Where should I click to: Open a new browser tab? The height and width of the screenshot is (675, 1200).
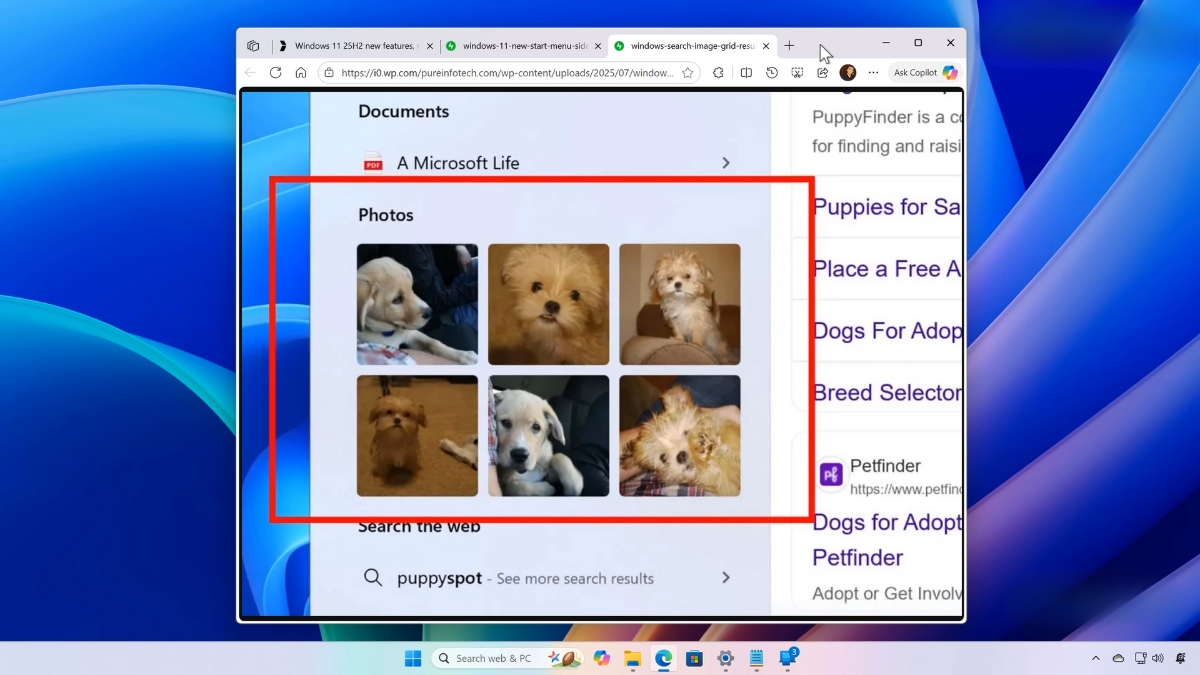point(789,45)
